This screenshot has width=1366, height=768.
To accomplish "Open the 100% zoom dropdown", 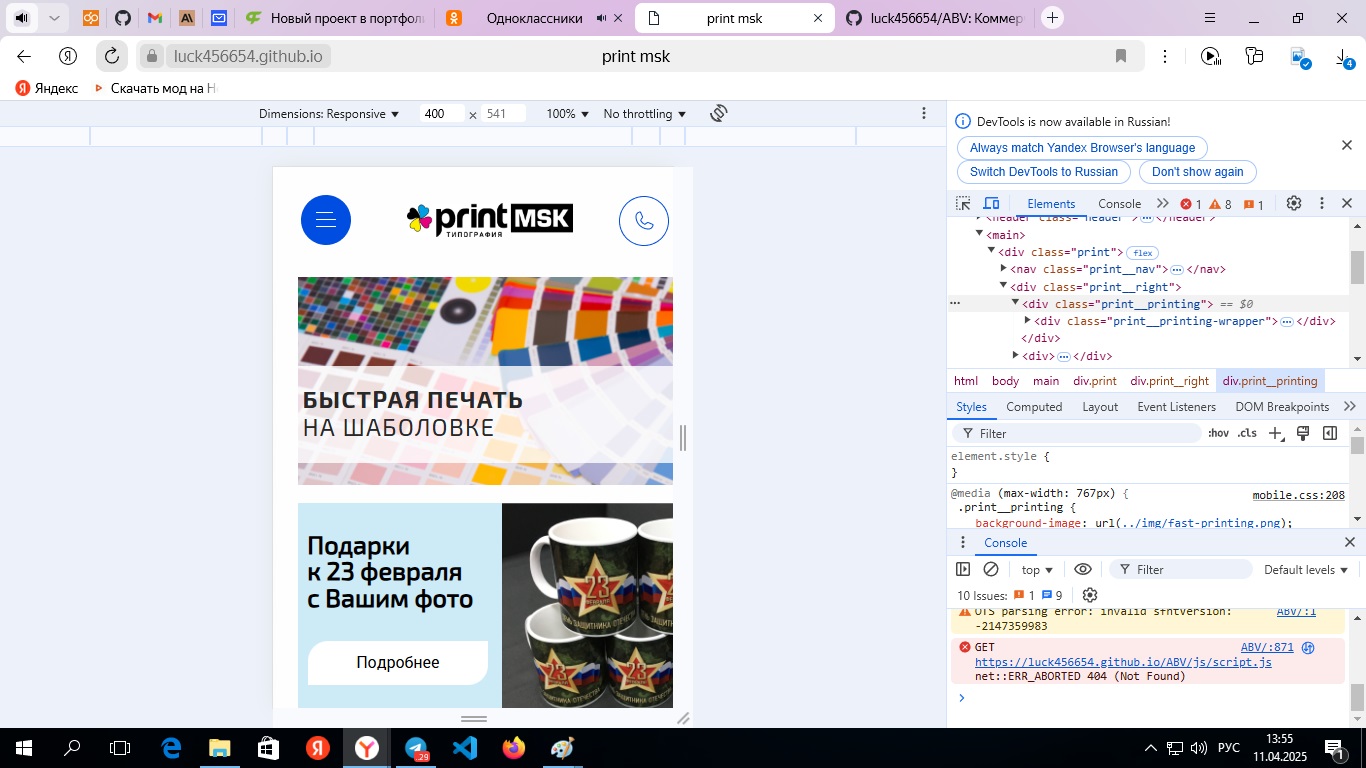I will (568, 114).
